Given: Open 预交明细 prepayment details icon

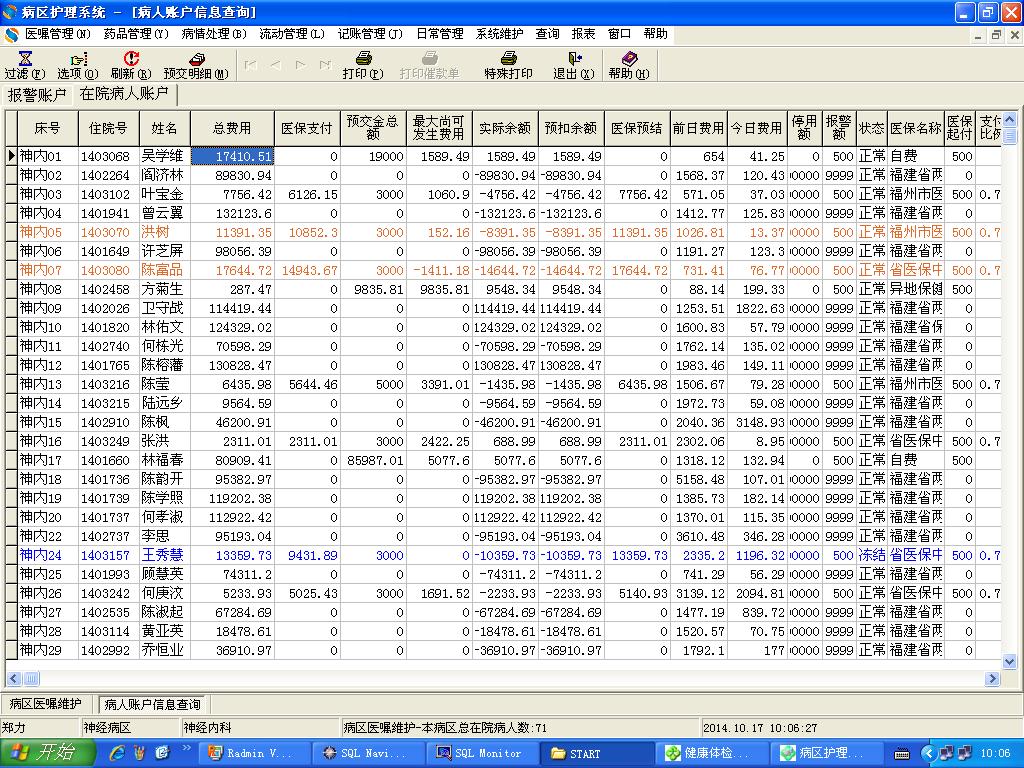Looking at the screenshot, I should (196, 60).
